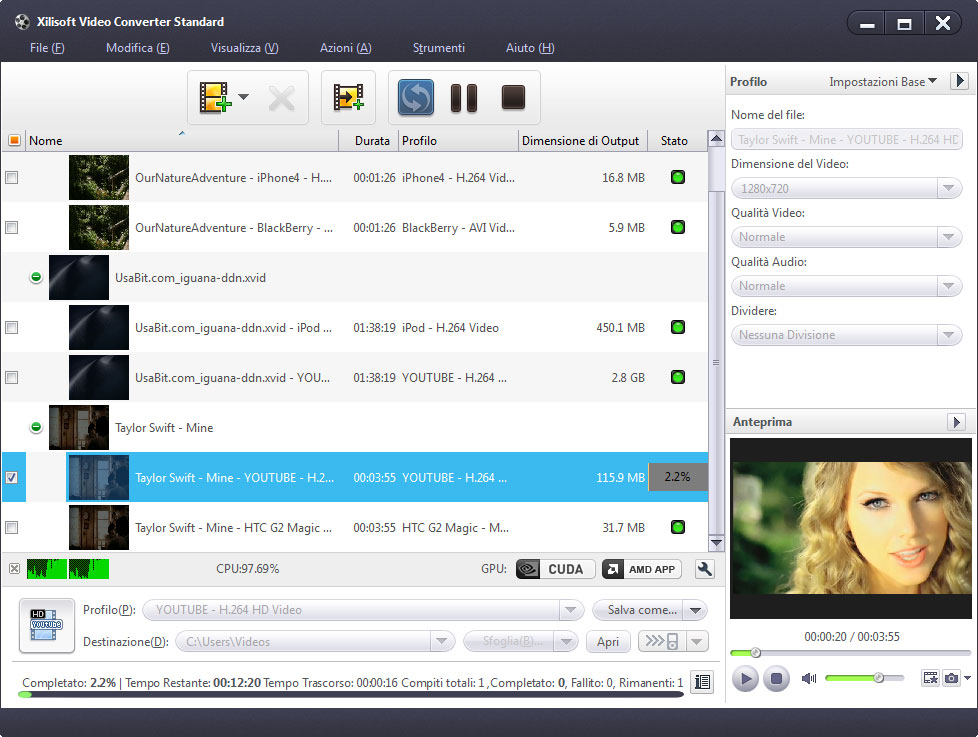Image resolution: width=978 pixels, height=737 pixels.
Task: Open the Visualizza menu
Action: [x=244, y=48]
